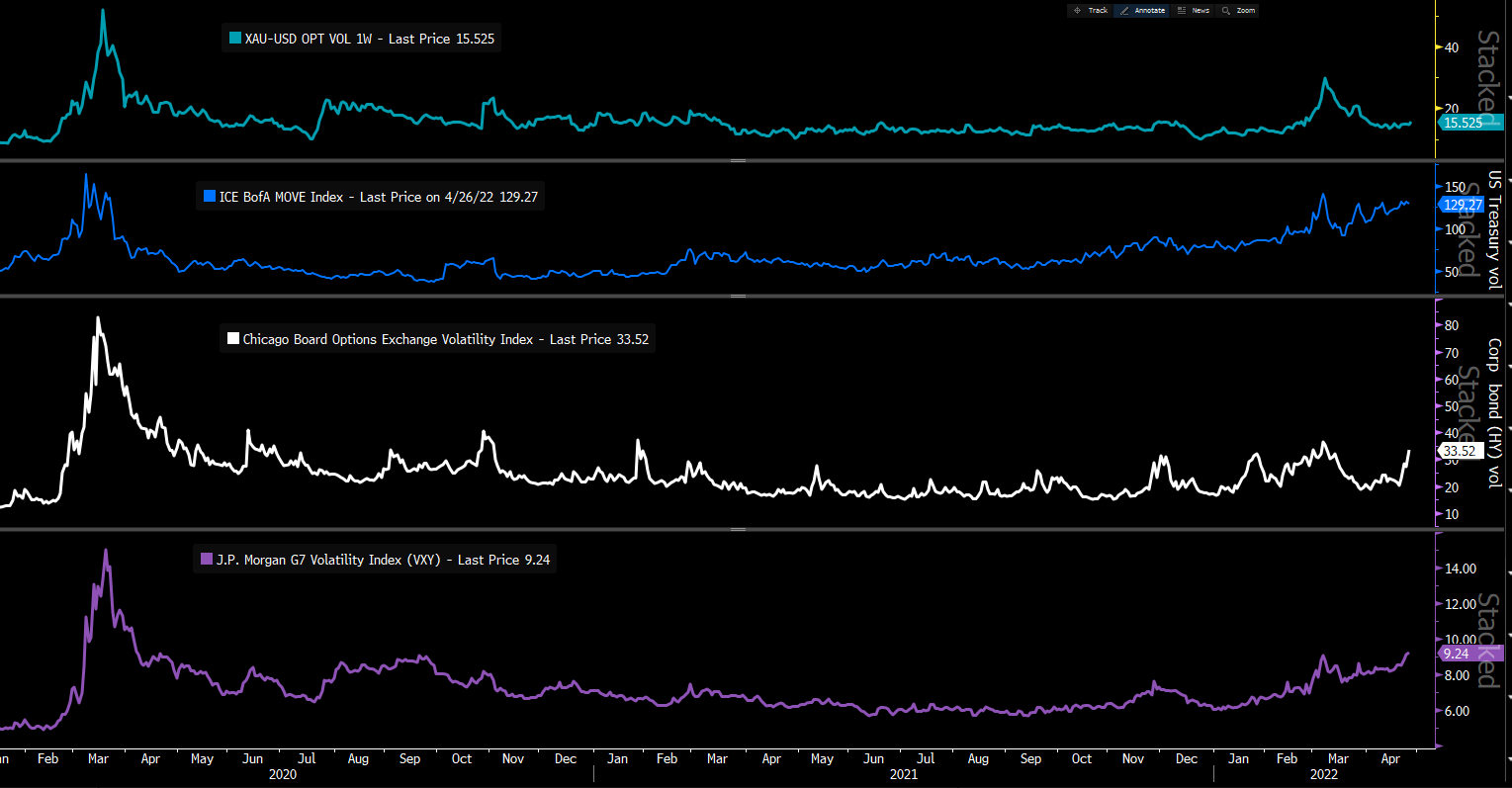Select the "Corp bond (HY) vol" side label
Viewport: 1512px width, 788px height.
tap(1494, 412)
